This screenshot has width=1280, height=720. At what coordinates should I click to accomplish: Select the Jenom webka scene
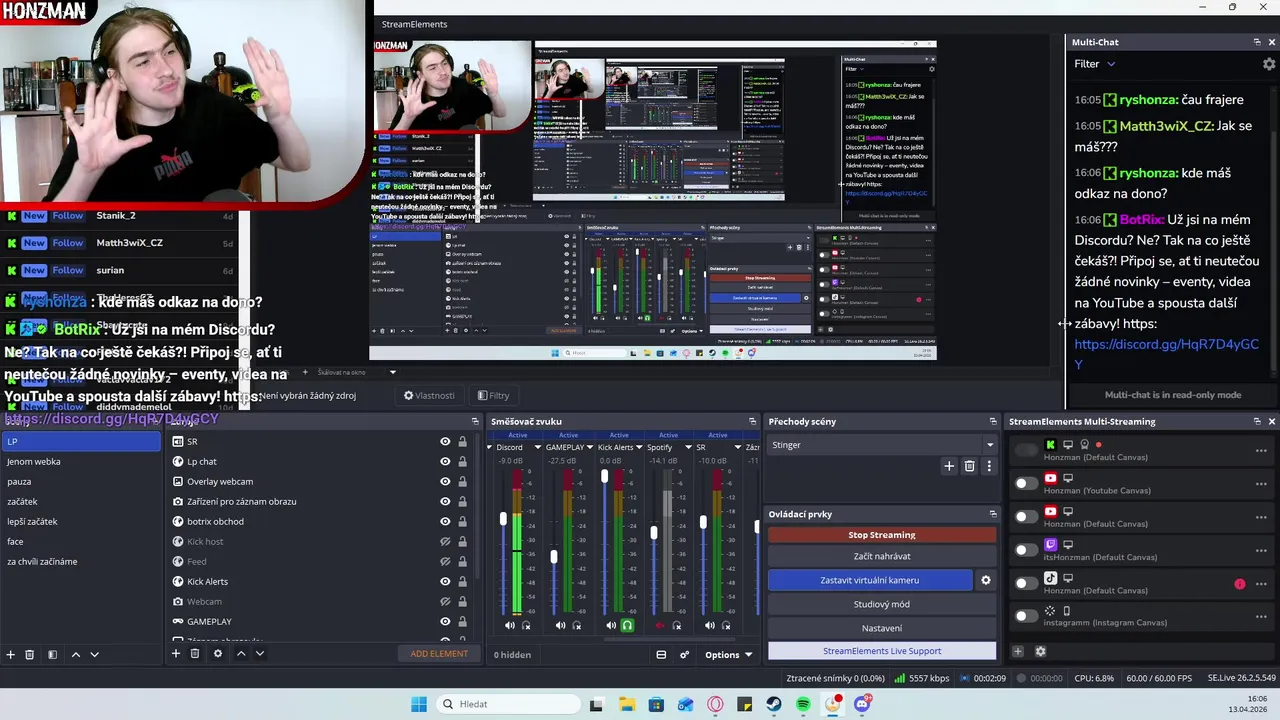pos(80,461)
